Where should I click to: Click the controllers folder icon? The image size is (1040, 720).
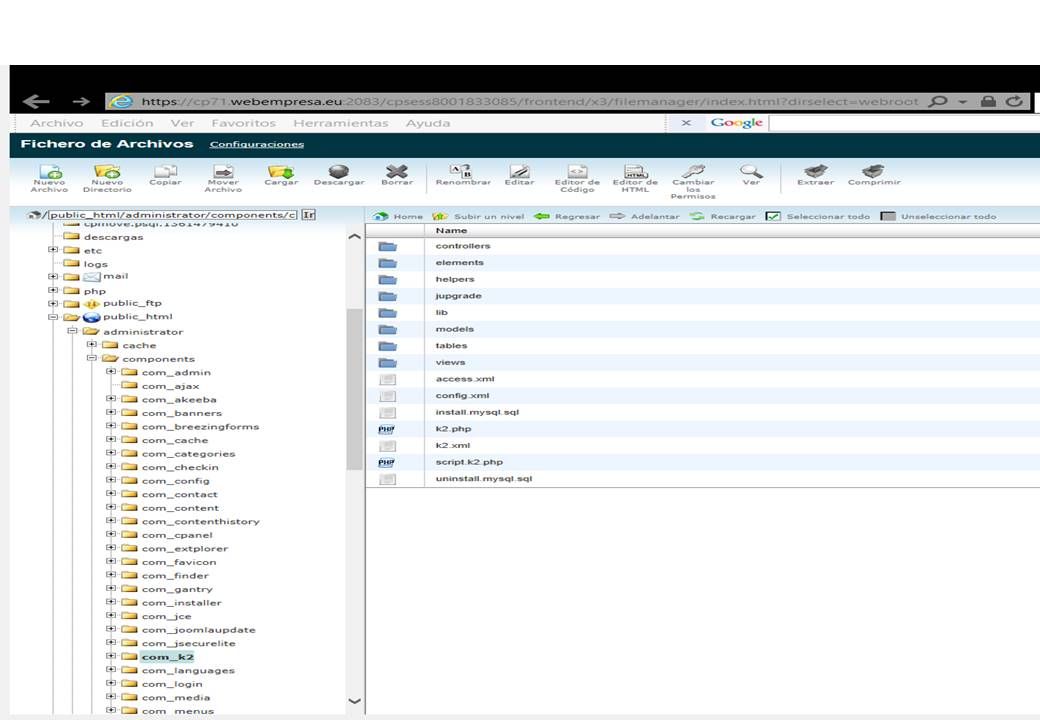click(x=387, y=246)
